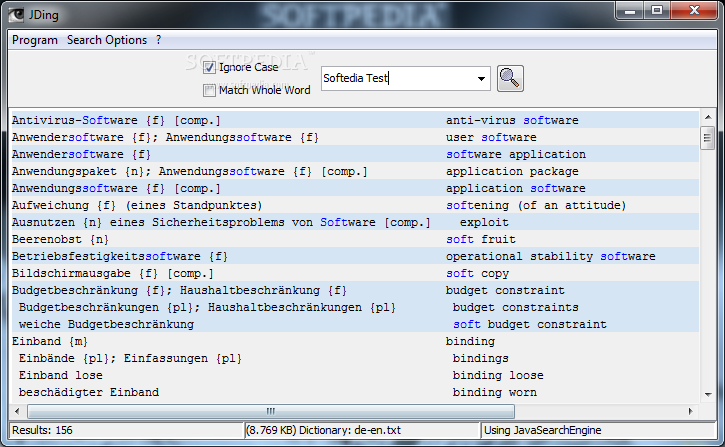Select the Ausnutzen {n} eines Sicherheitsproblems entry
The height and width of the screenshot is (447, 725).
coord(221,222)
